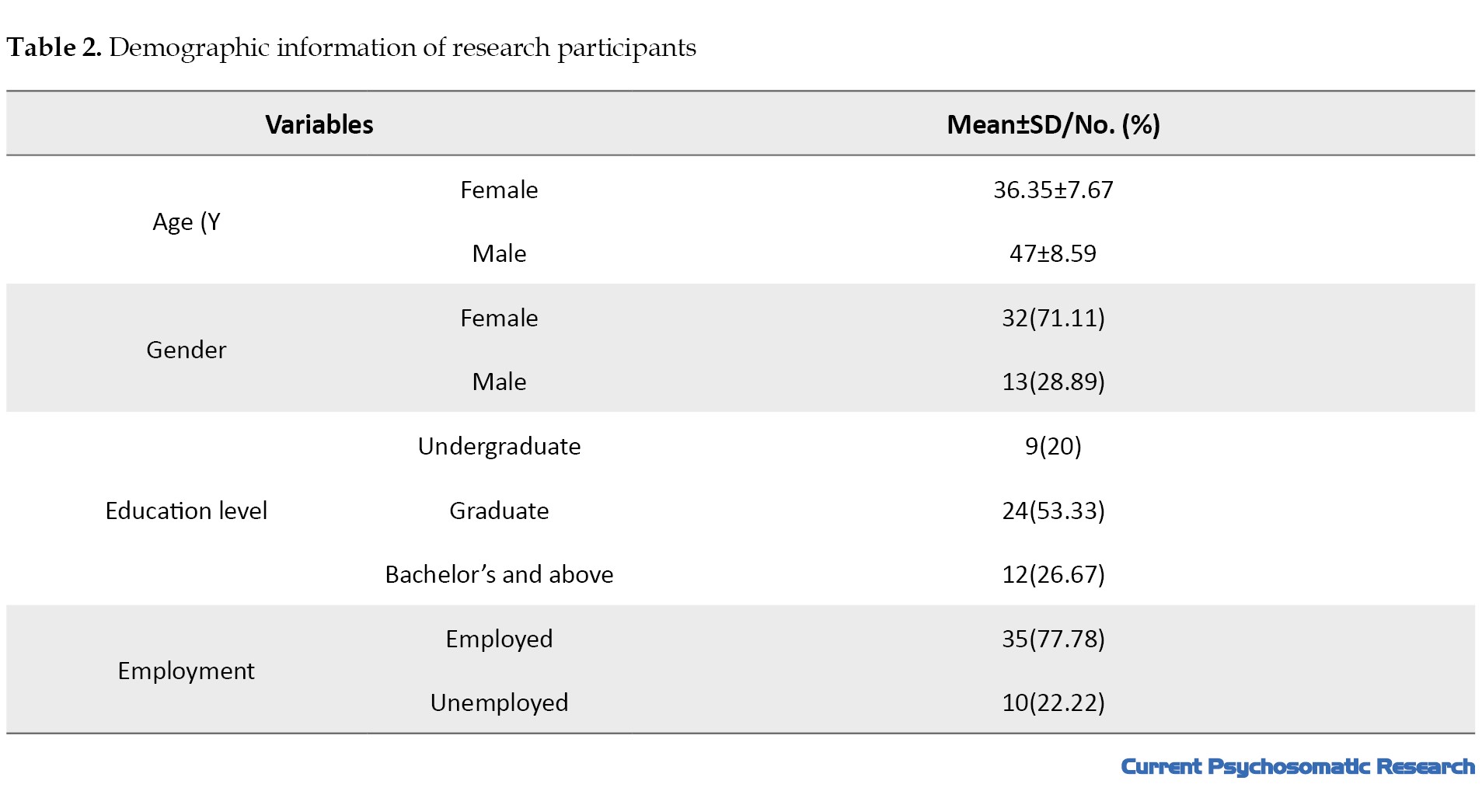
Task: Click the Age (Y row label
Action: coord(187,222)
